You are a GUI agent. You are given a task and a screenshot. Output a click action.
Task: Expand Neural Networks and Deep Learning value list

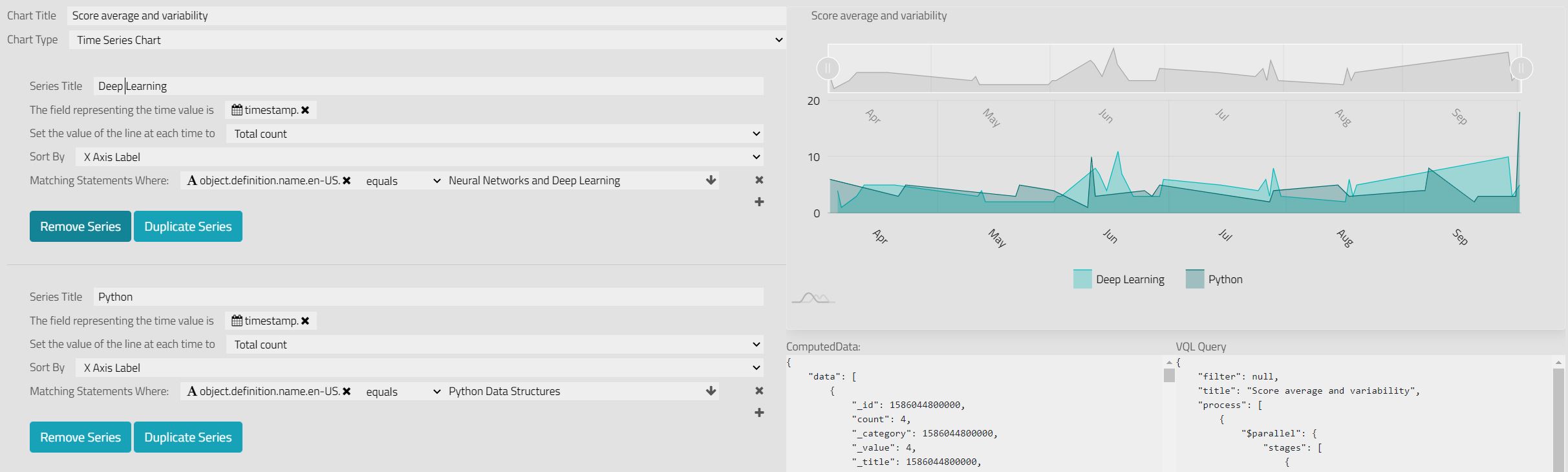[711, 180]
